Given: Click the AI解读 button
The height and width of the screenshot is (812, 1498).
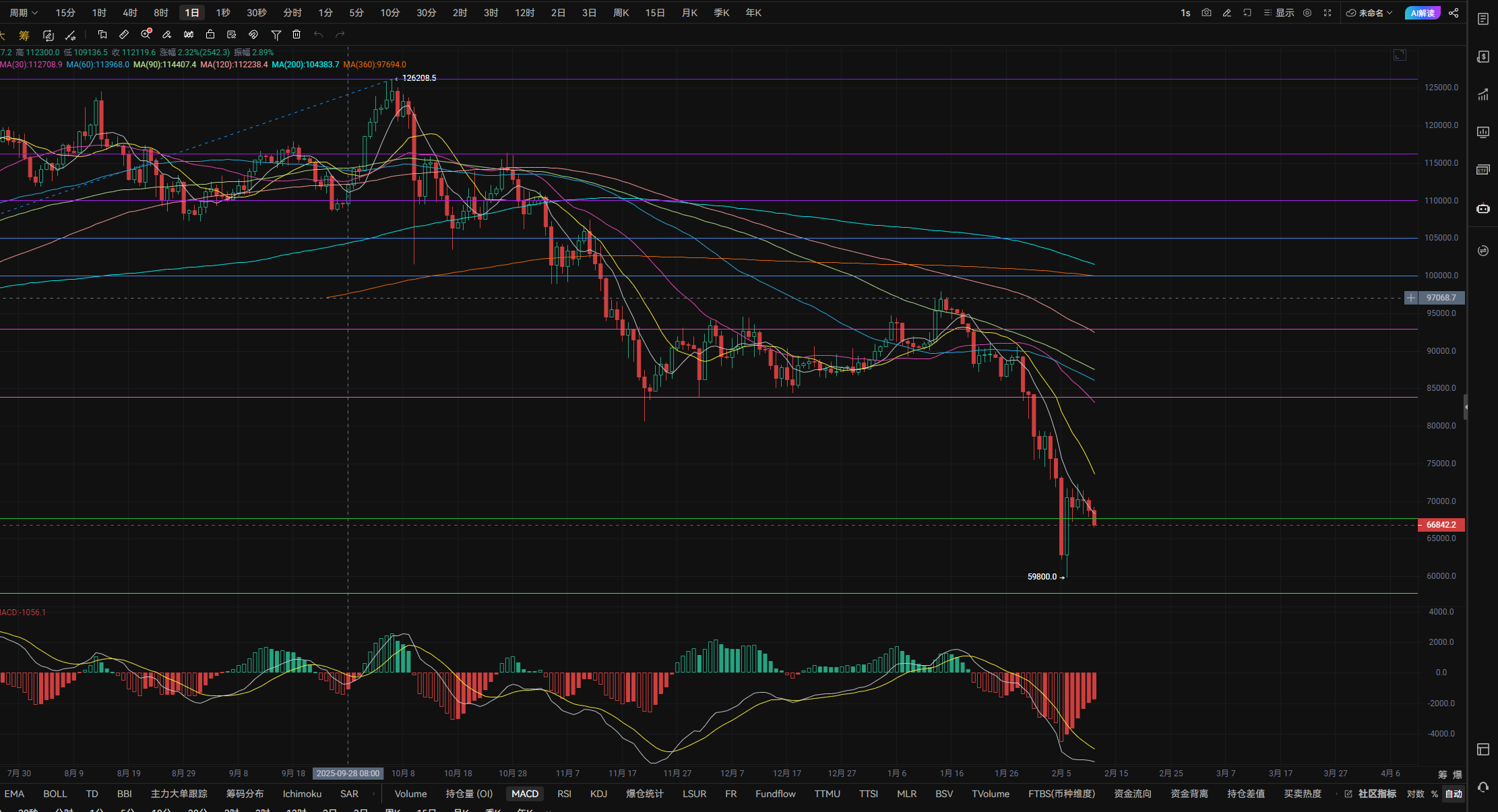Looking at the screenshot, I should (x=1423, y=13).
